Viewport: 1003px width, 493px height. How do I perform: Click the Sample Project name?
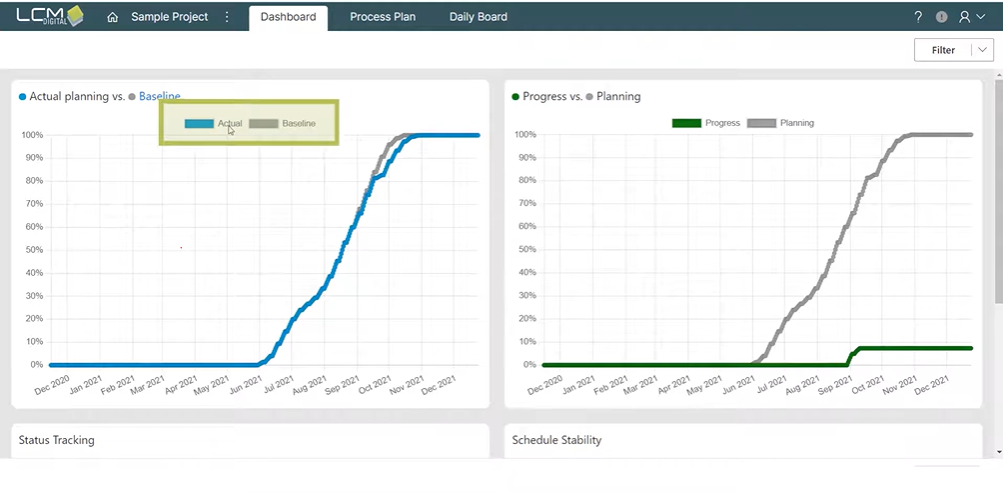(x=169, y=17)
